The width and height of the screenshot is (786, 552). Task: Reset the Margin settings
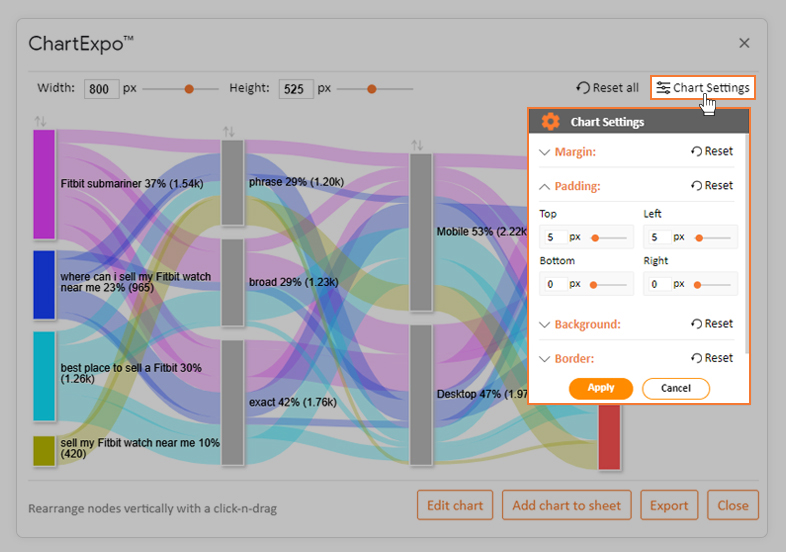[x=712, y=151]
